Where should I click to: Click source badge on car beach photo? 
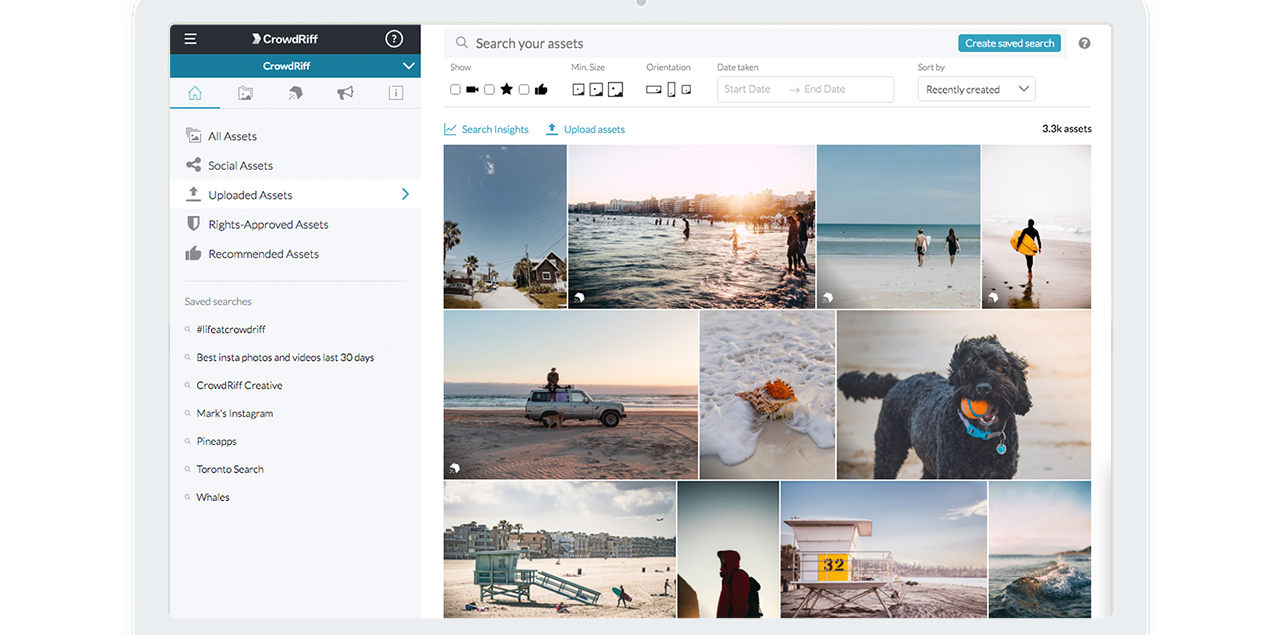point(455,468)
